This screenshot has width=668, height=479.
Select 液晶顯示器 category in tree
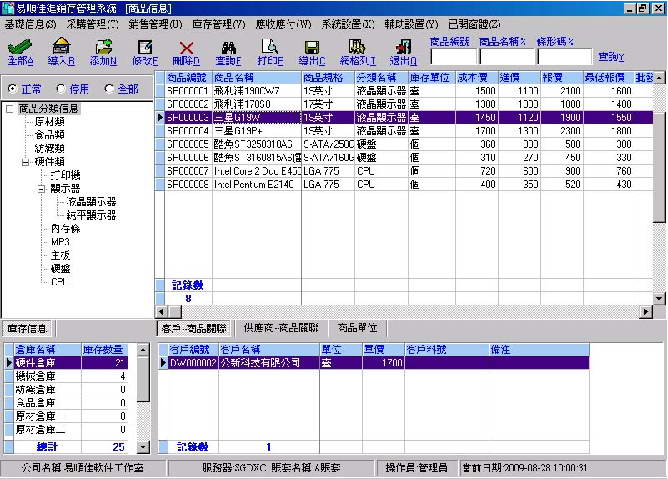[91, 202]
